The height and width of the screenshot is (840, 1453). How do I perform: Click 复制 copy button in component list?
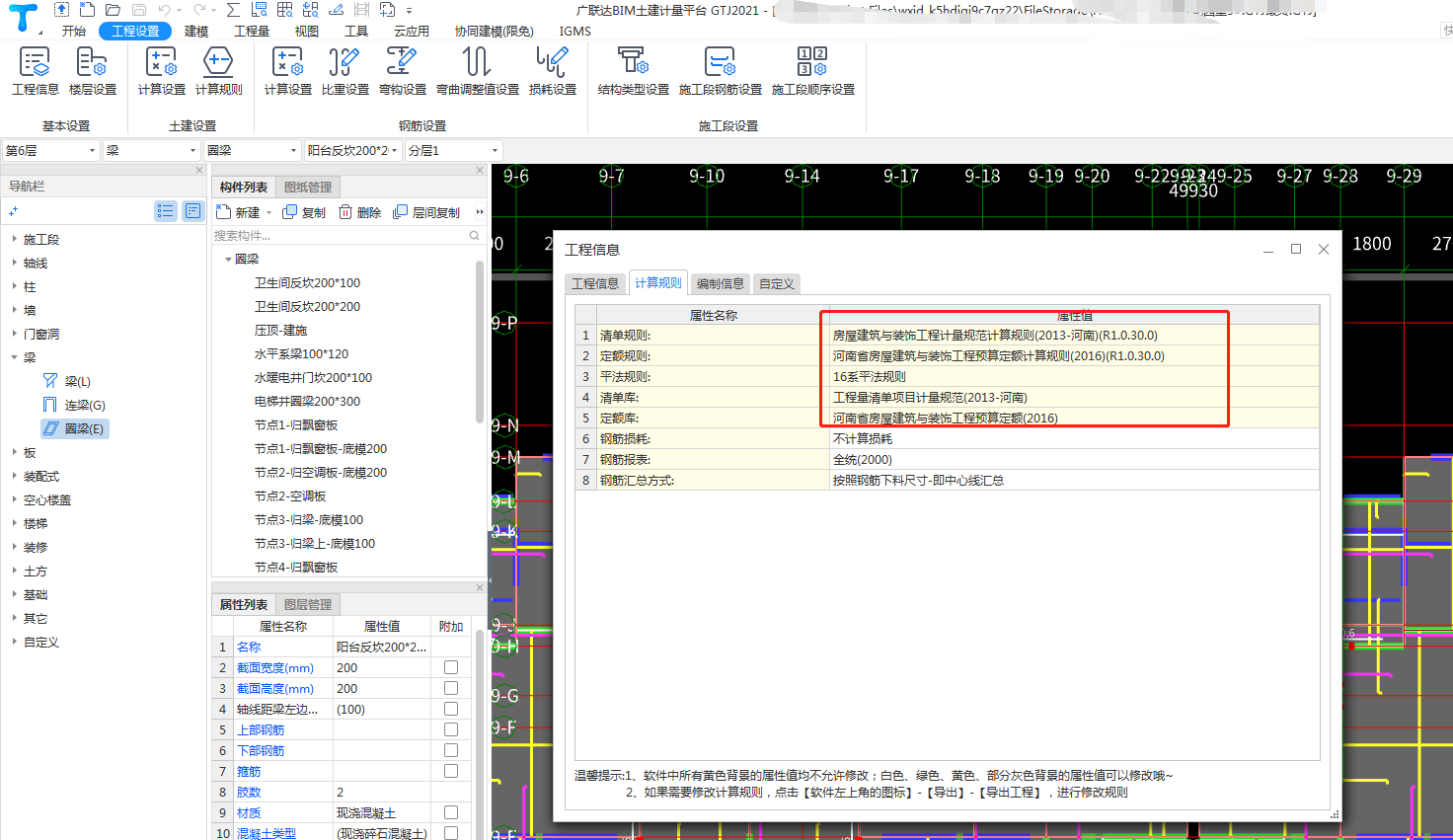pos(304,212)
